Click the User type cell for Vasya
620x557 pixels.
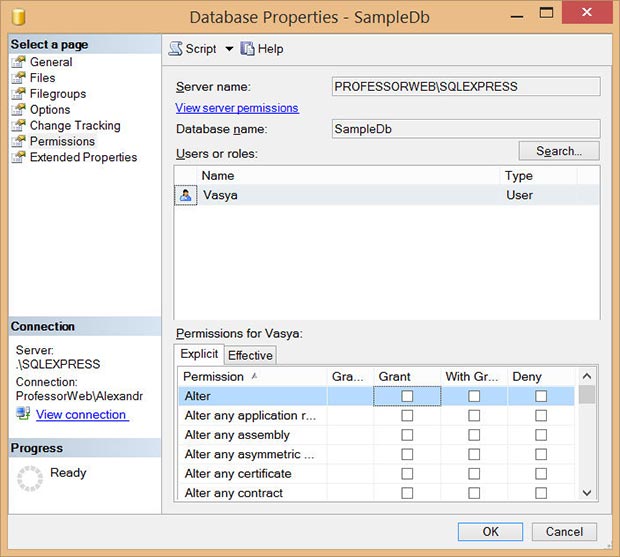(519, 195)
